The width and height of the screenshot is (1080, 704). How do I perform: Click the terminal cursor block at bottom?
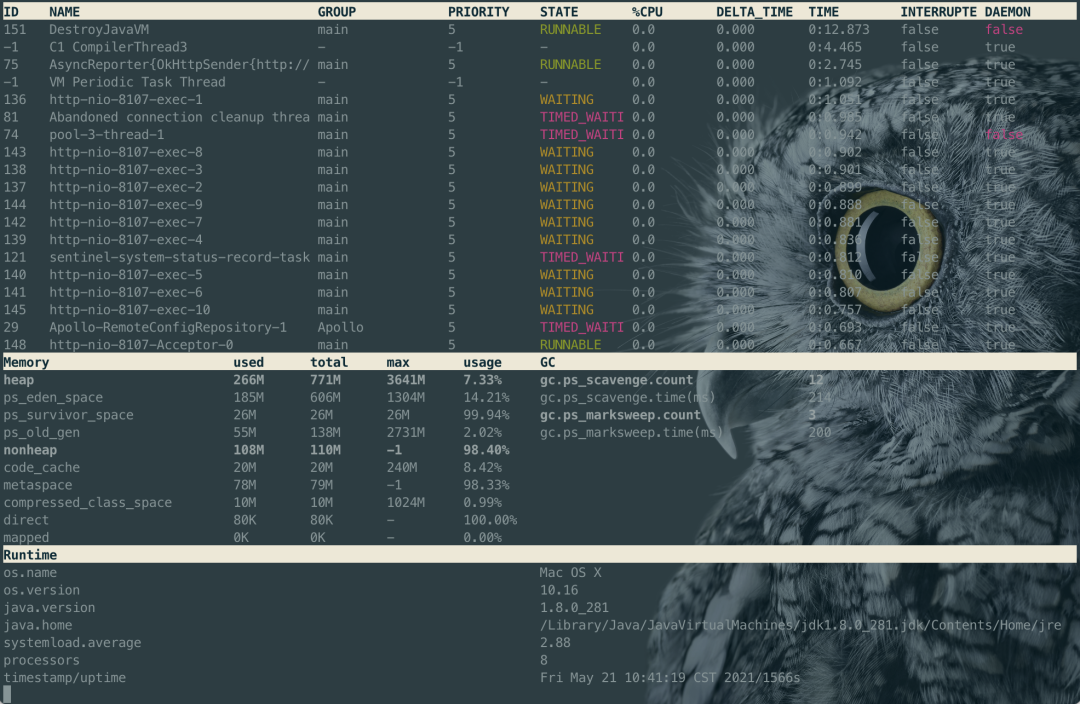click(7, 694)
